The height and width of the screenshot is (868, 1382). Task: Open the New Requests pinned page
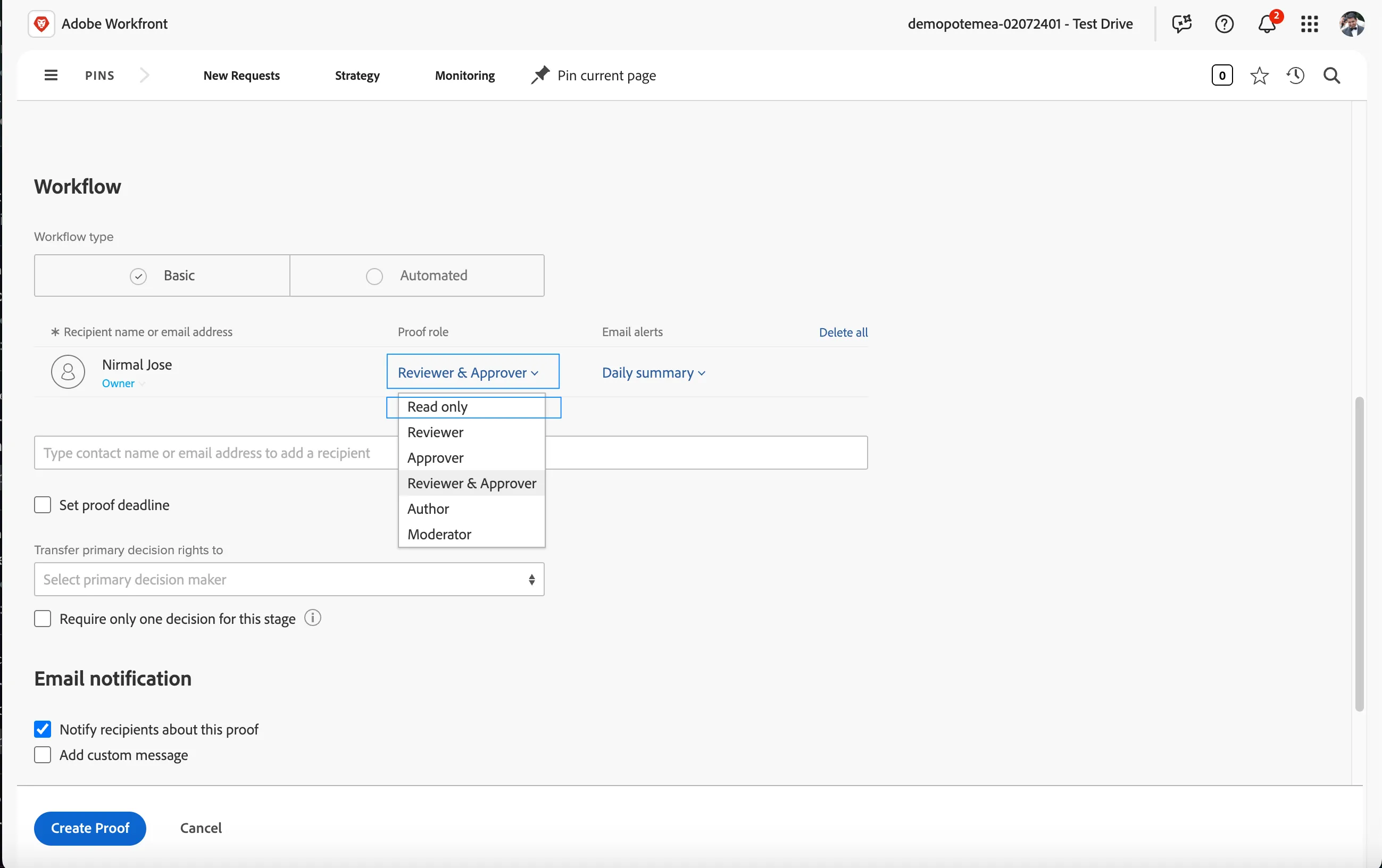242,75
